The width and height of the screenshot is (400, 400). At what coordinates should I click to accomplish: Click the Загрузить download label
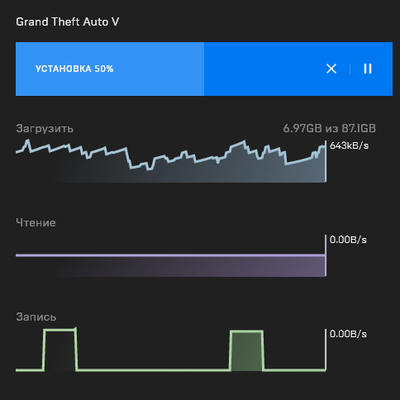[45, 129]
